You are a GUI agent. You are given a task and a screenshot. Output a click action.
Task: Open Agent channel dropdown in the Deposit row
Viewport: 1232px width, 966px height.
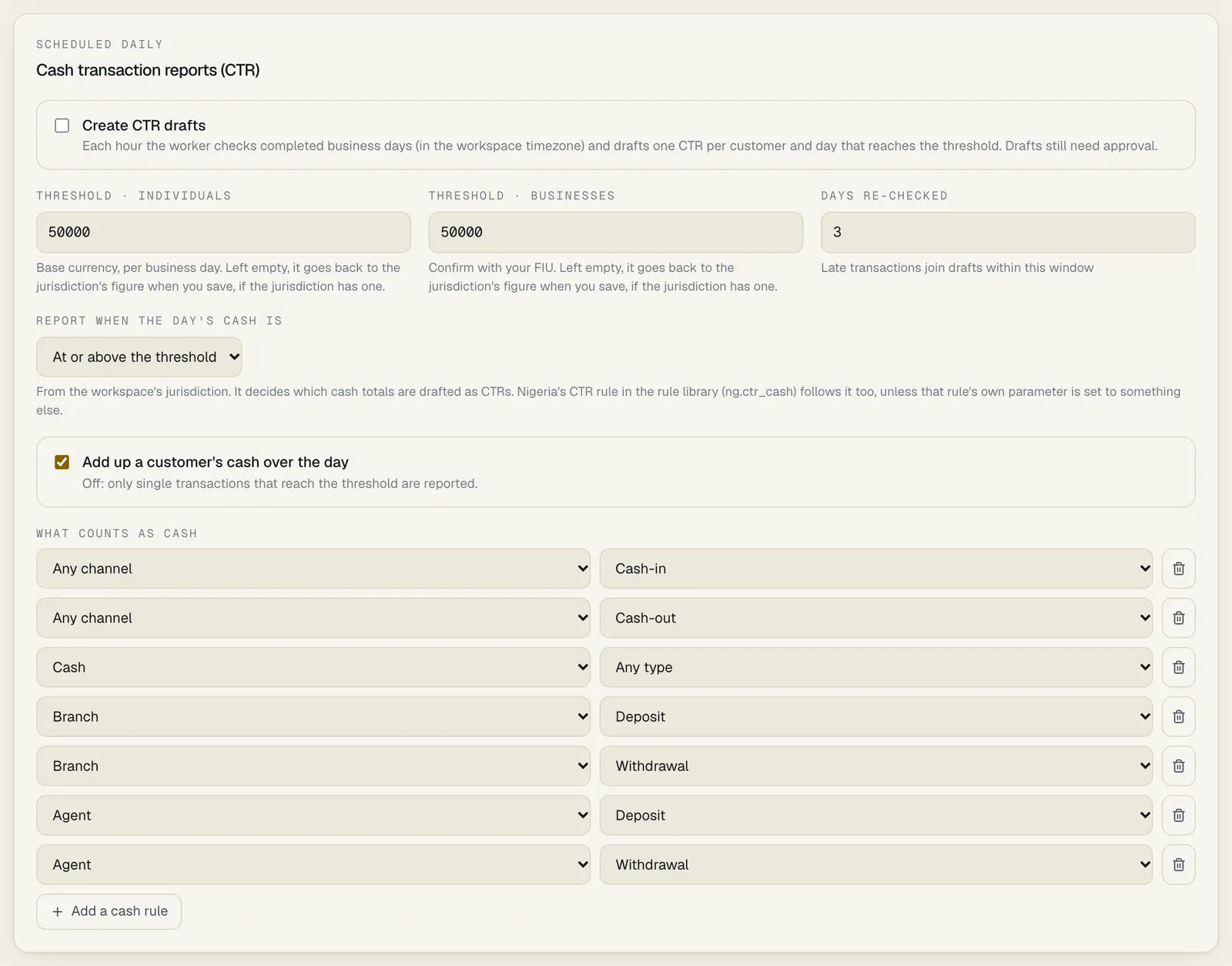coord(313,815)
